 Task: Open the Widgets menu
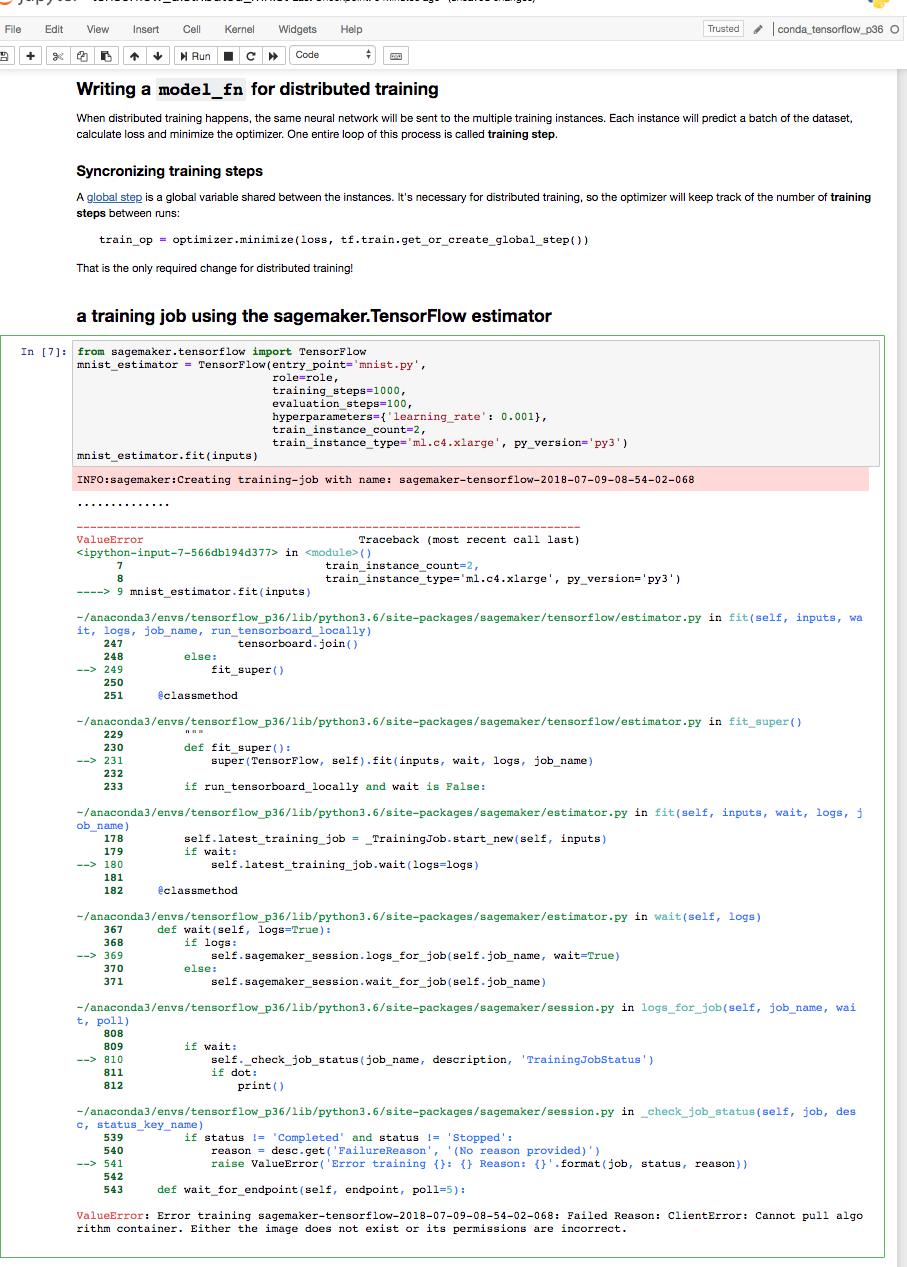[297, 30]
